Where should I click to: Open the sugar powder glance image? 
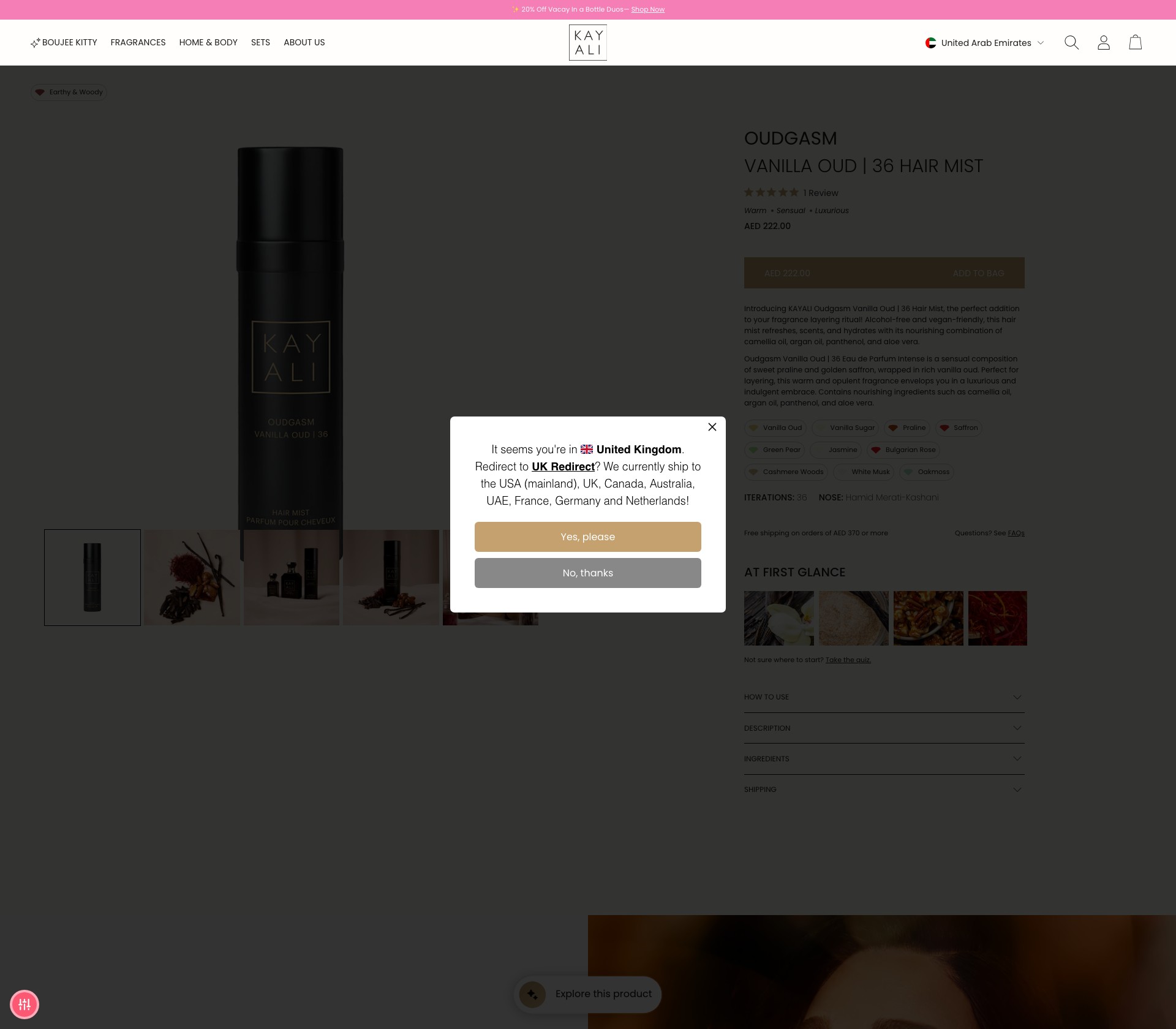pyautogui.click(x=854, y=618)
